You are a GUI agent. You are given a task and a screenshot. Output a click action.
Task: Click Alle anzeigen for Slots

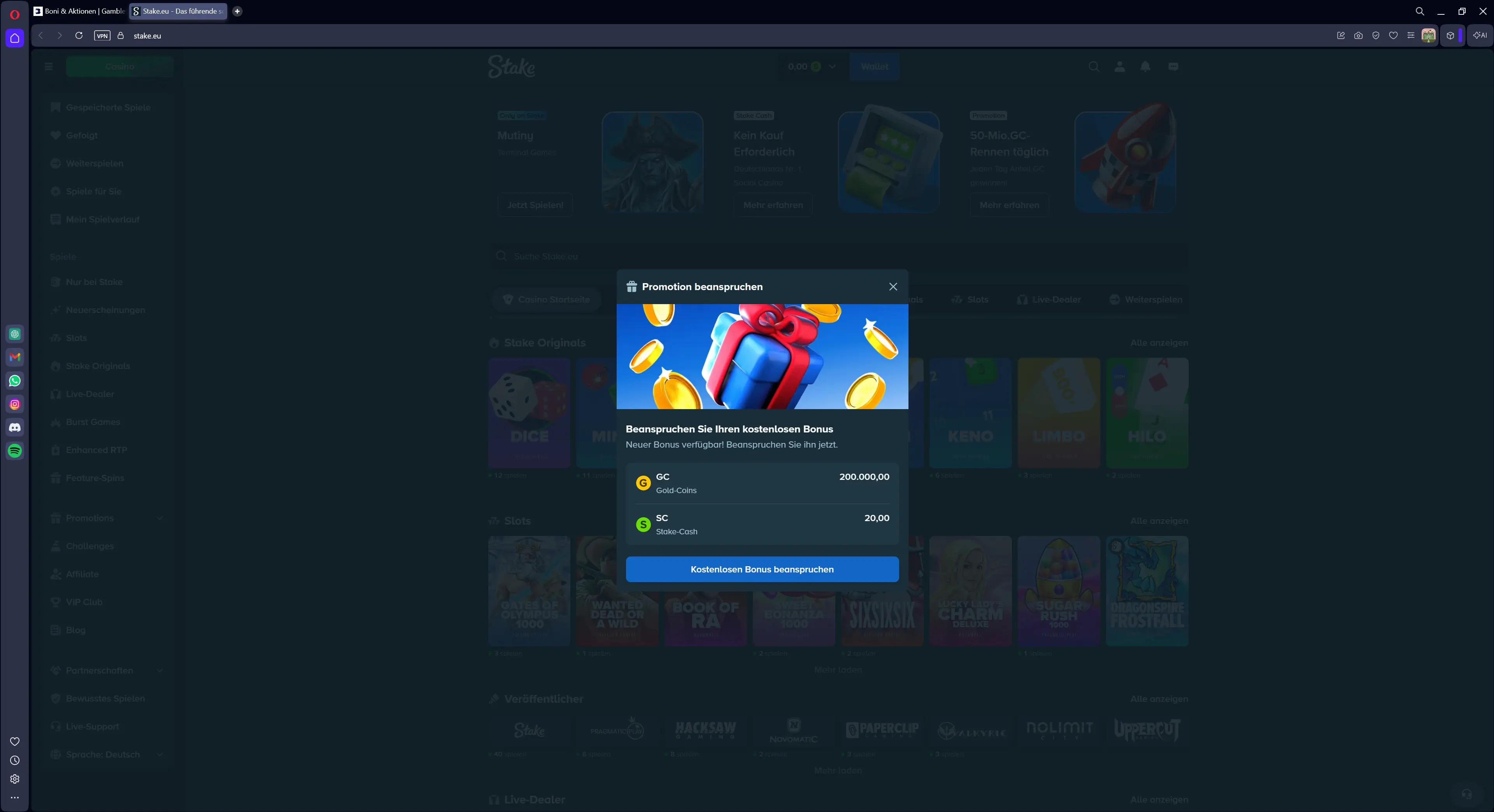coord(1159,521)
